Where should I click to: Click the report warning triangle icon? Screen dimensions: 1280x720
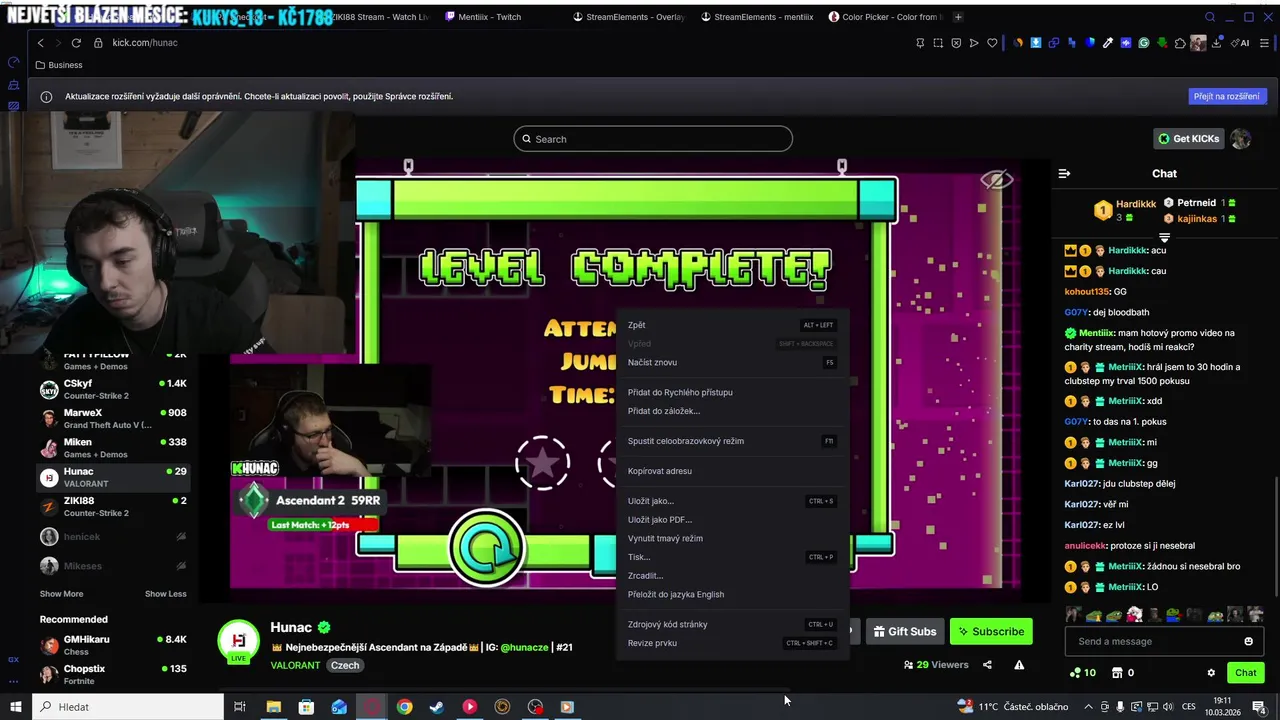coord(1019,665)
